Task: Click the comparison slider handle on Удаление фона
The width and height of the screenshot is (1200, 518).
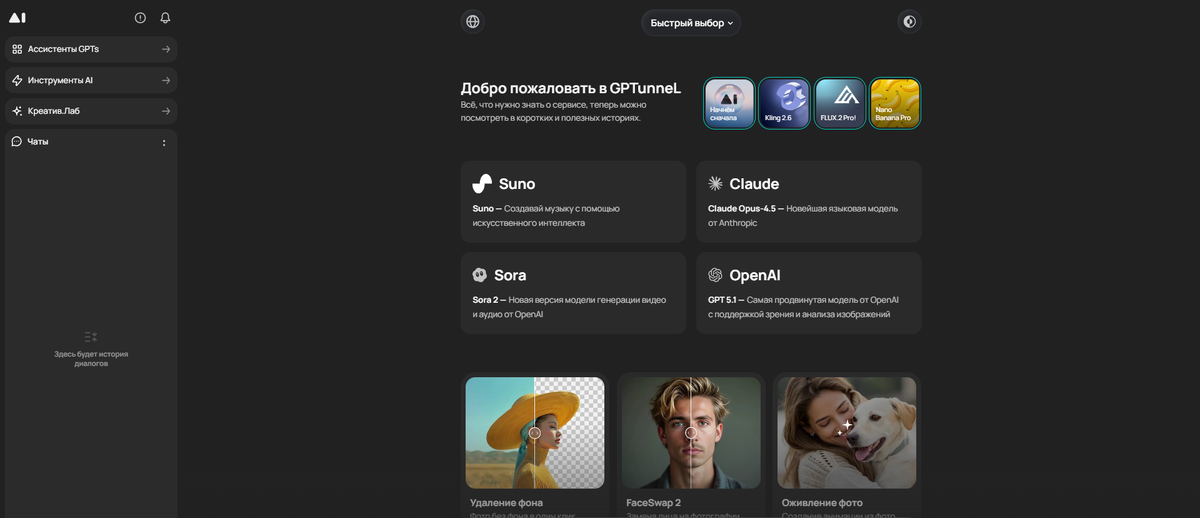Action: (535, 433)
